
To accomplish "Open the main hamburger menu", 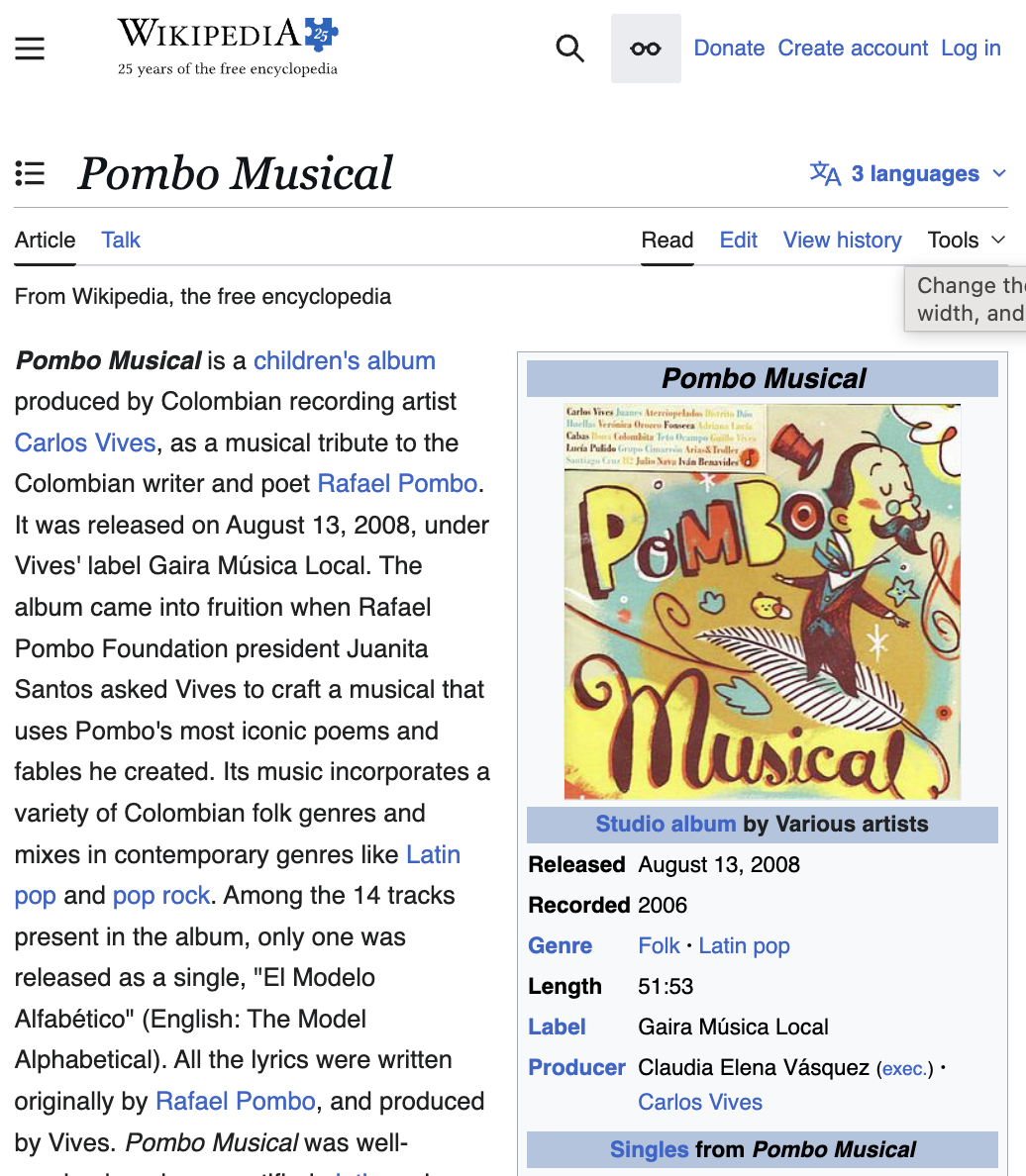I will coord(30,49).
